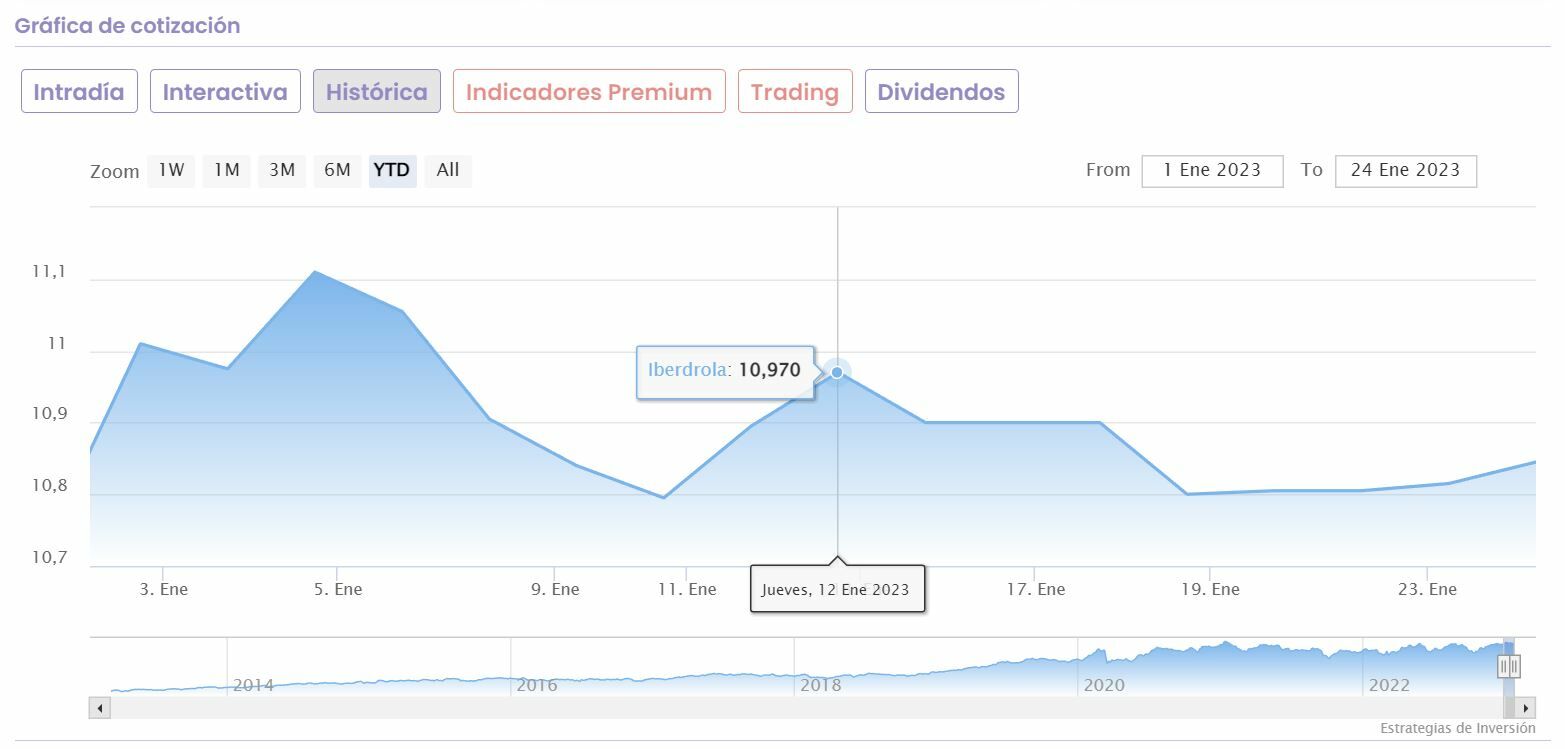Show the Dividendos tab

[941, 92]
